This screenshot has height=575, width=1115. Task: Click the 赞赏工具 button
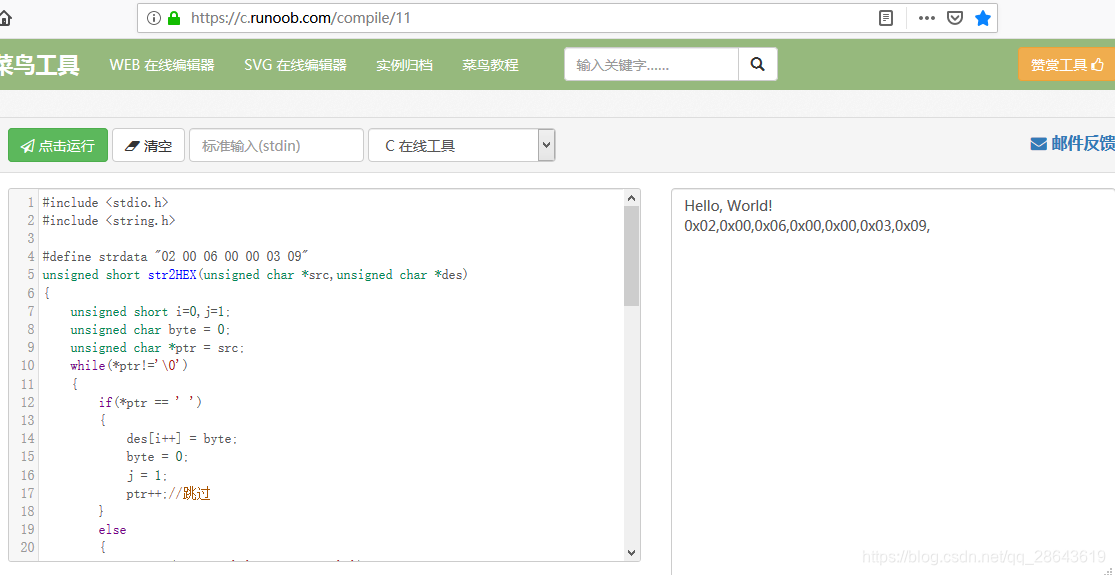click(1067, 65)
